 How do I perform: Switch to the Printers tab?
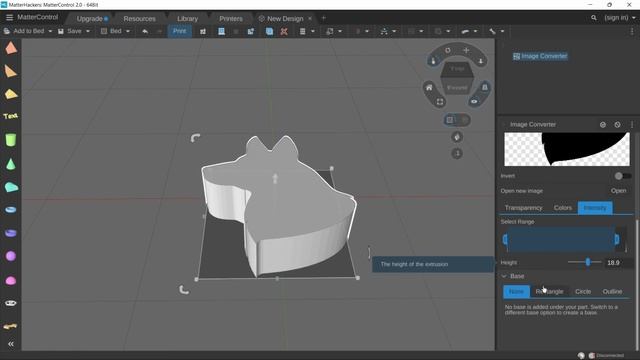tap(231, 19)
